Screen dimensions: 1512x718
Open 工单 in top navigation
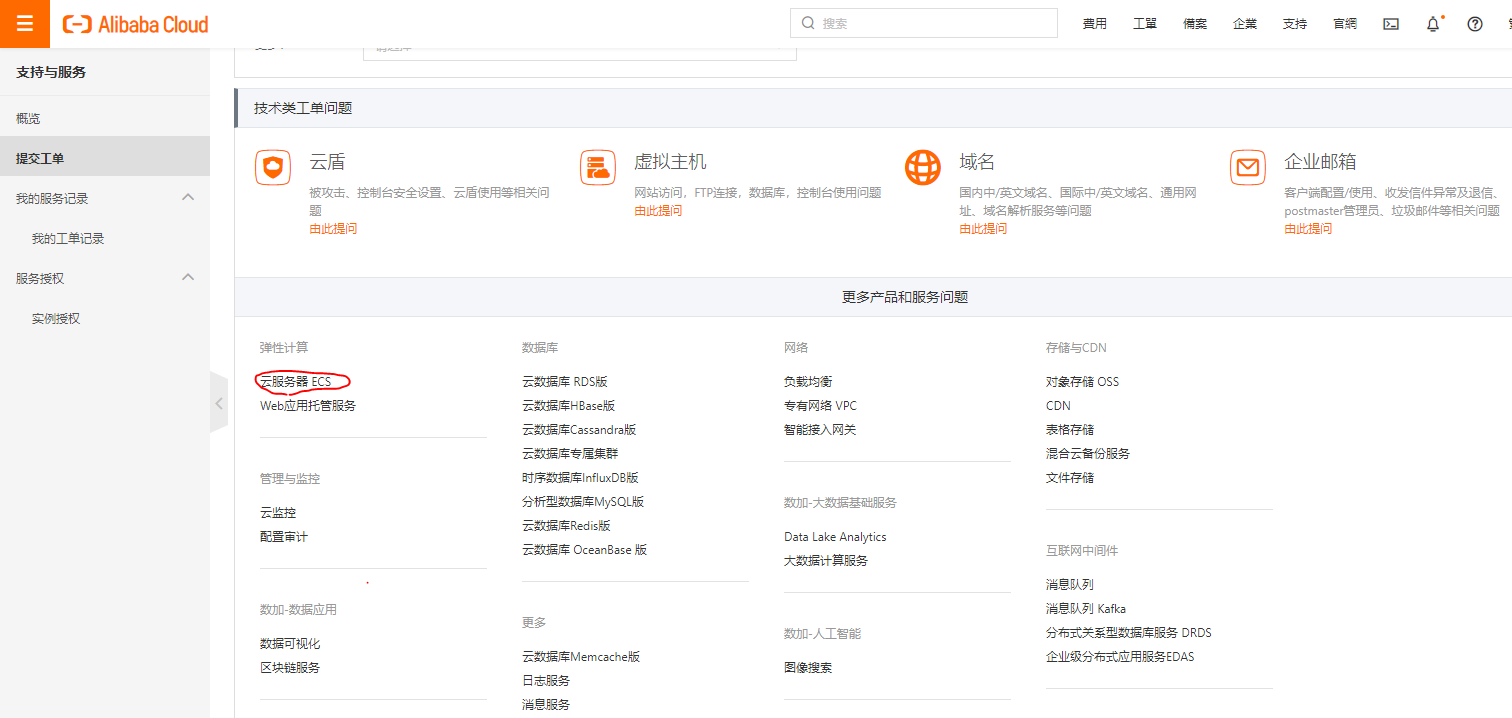click(x=1145, y=24)
